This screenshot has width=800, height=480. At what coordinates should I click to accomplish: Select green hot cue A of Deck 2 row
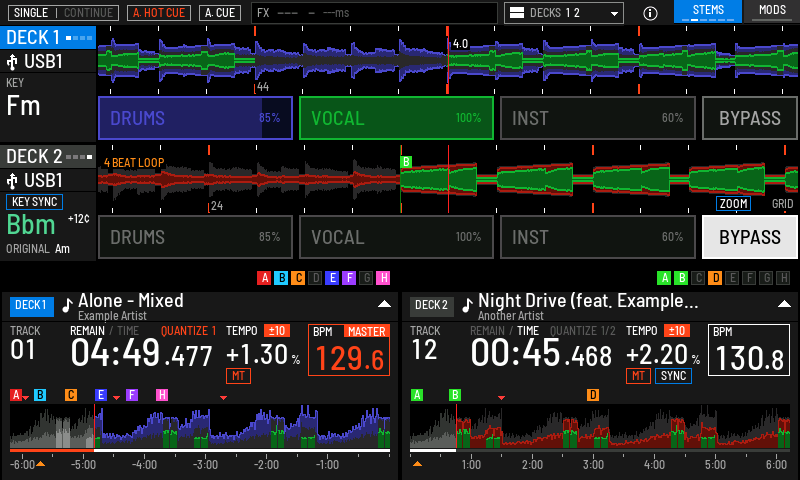[x=664, y=278]
